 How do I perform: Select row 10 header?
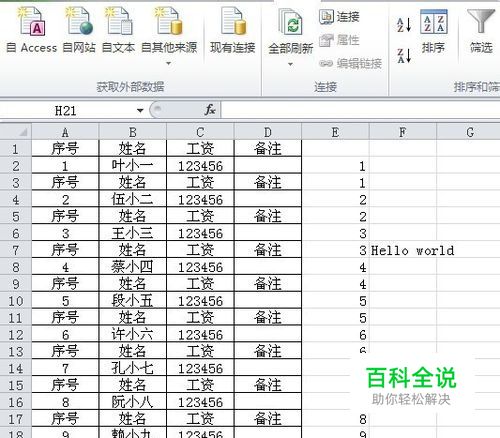coord(16,301)
